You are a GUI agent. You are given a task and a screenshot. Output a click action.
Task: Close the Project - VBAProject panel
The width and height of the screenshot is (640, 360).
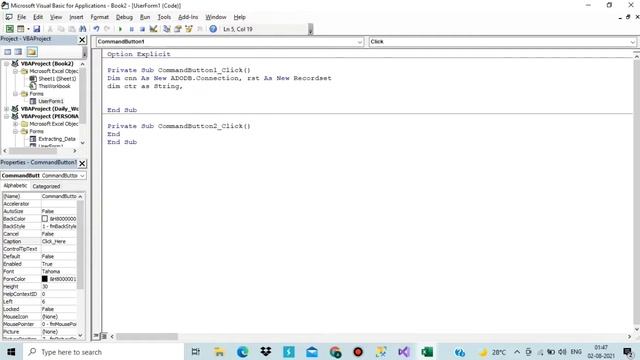pyautogui.click(x=82, y=40)
